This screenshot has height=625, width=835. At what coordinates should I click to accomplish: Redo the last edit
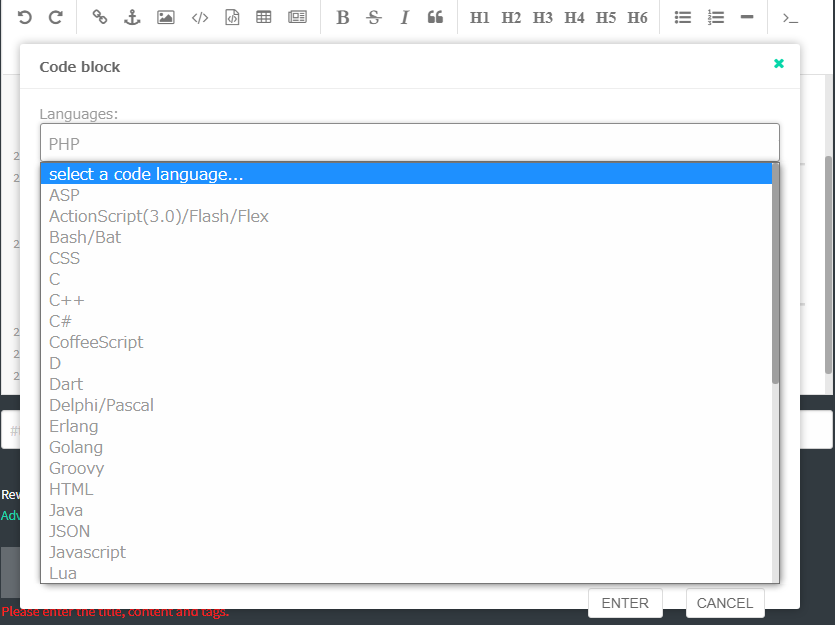click(x=55, y=18)
